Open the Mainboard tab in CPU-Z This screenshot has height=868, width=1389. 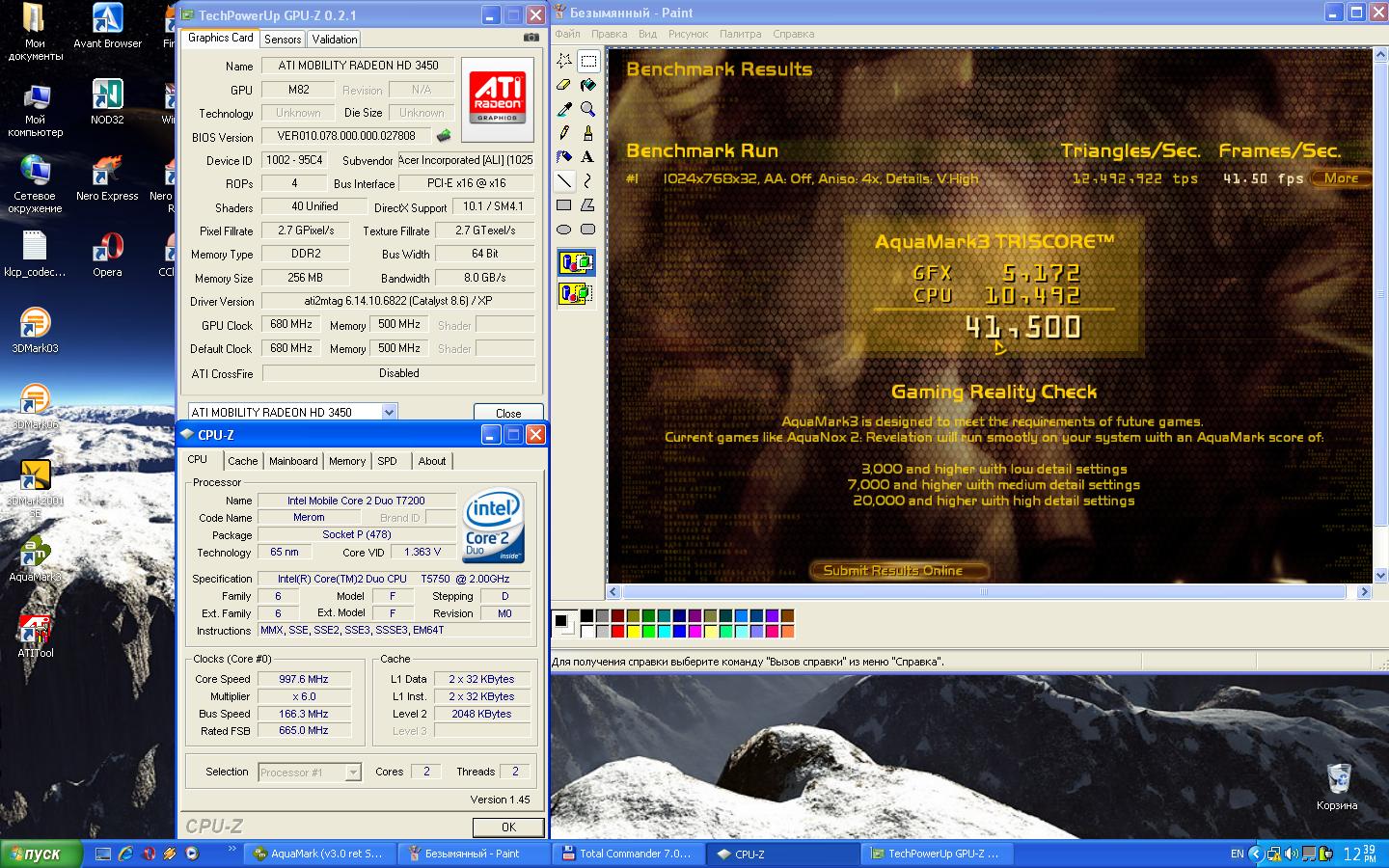tap(293, 461)
